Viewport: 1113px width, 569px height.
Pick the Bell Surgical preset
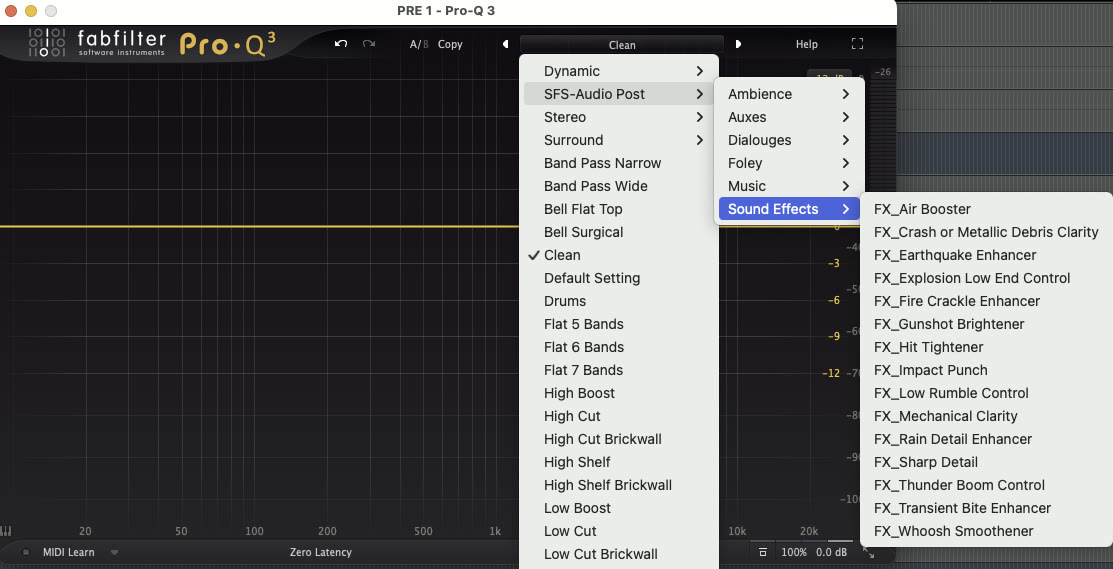[583, 232]
